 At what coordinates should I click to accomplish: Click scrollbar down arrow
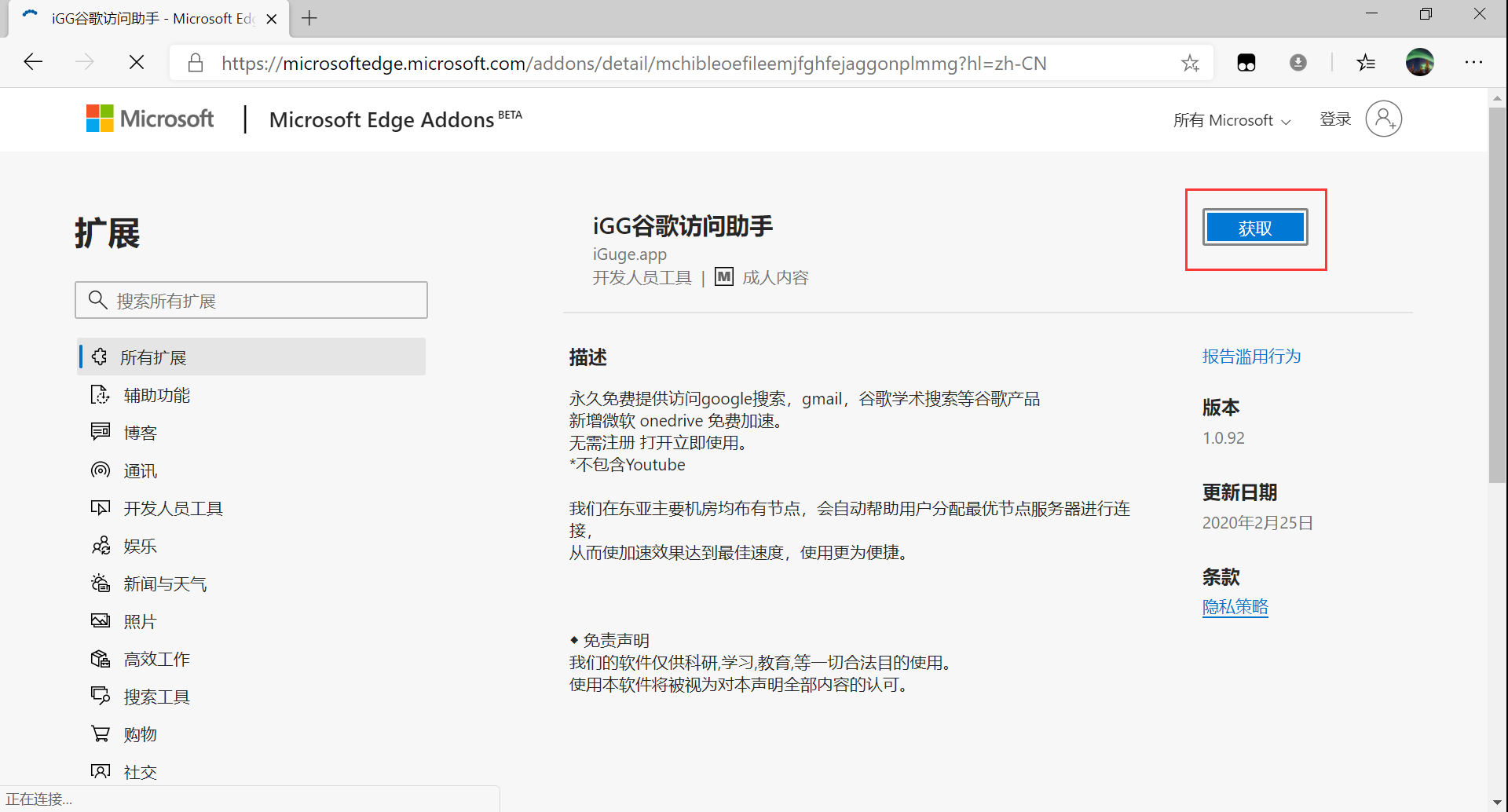(x=1497, y=803)
